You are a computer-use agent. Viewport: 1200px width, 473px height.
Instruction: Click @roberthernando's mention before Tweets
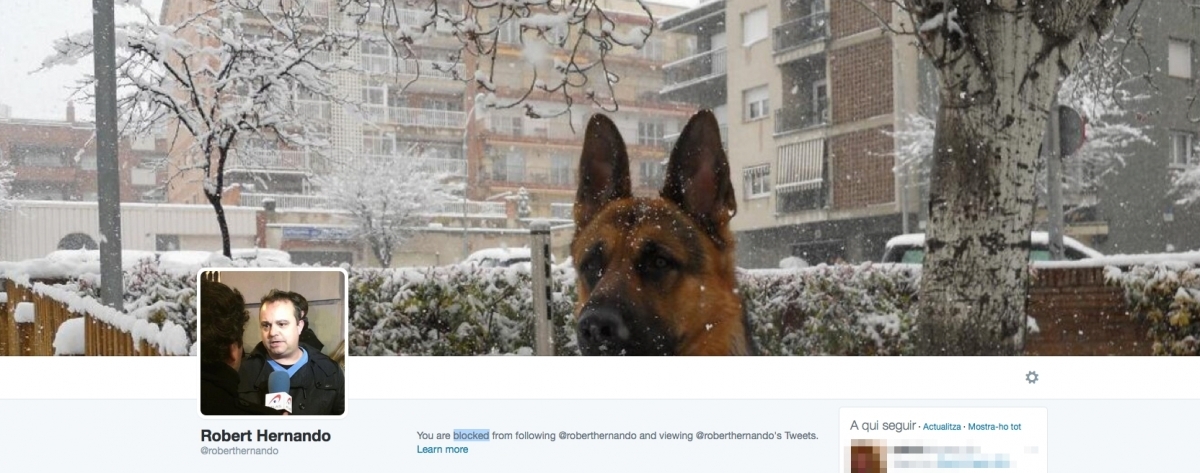coord(739,436)
